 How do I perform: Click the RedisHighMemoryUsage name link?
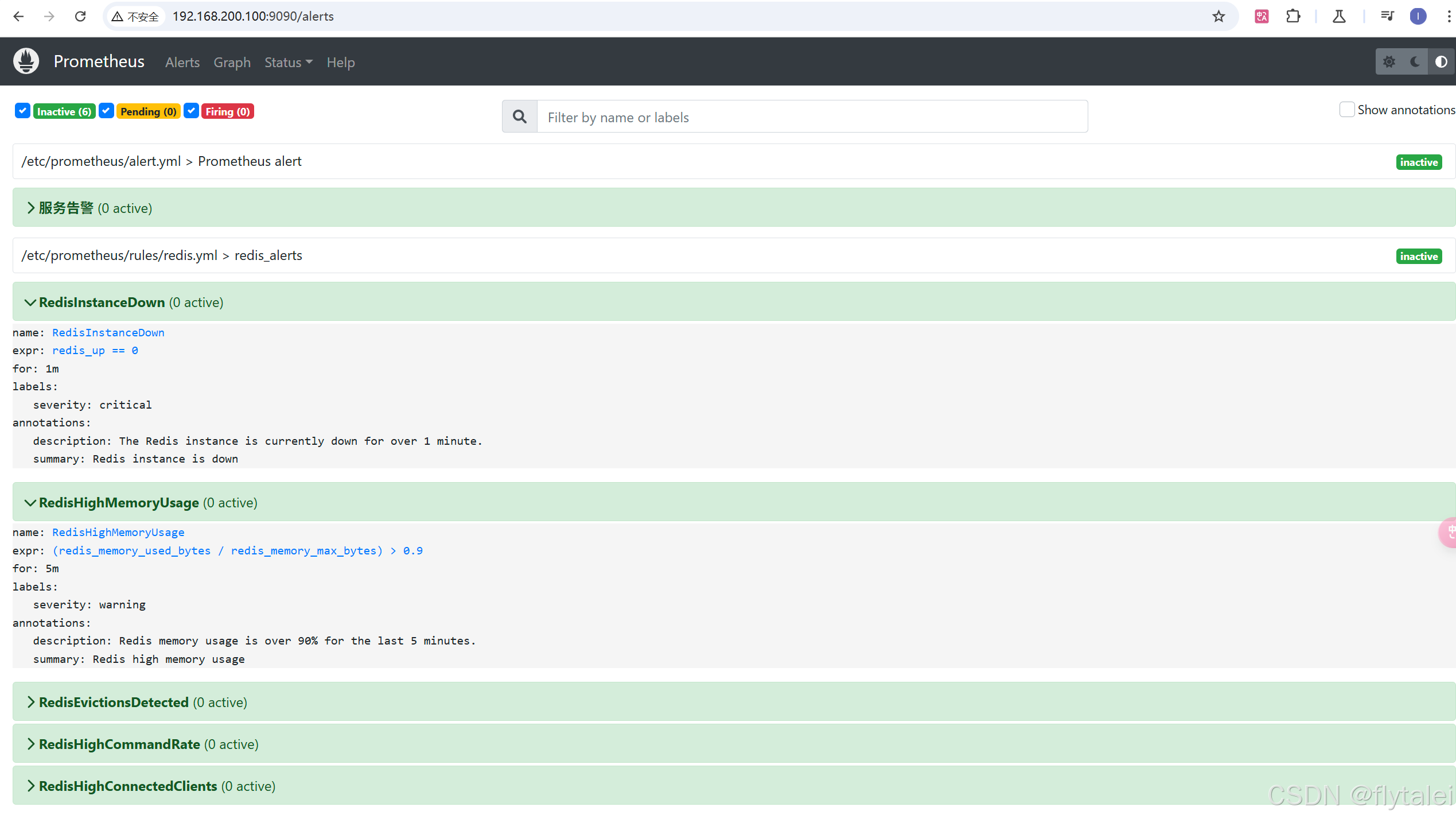click(118, 533)
